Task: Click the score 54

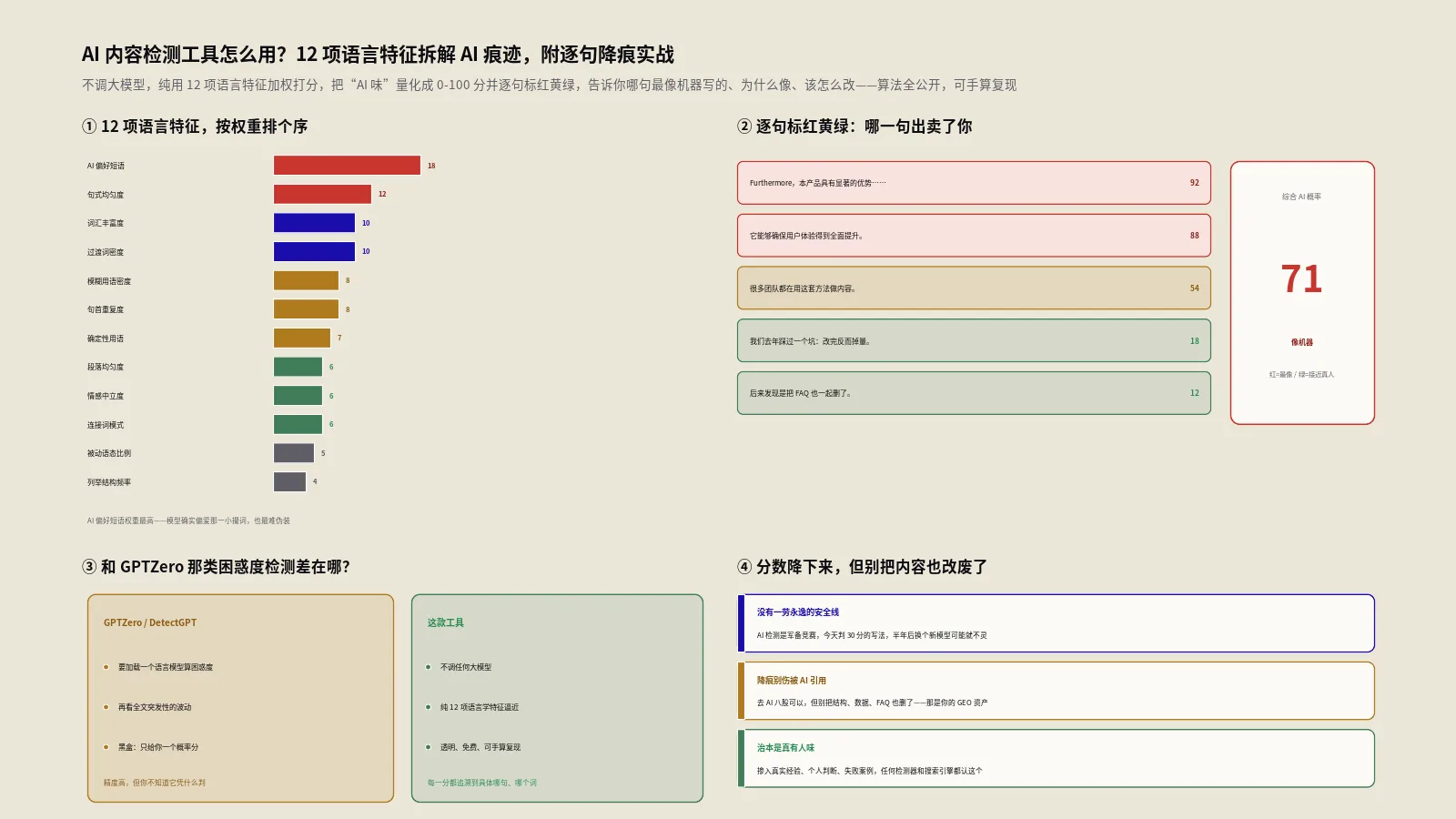Action: 1195,288
